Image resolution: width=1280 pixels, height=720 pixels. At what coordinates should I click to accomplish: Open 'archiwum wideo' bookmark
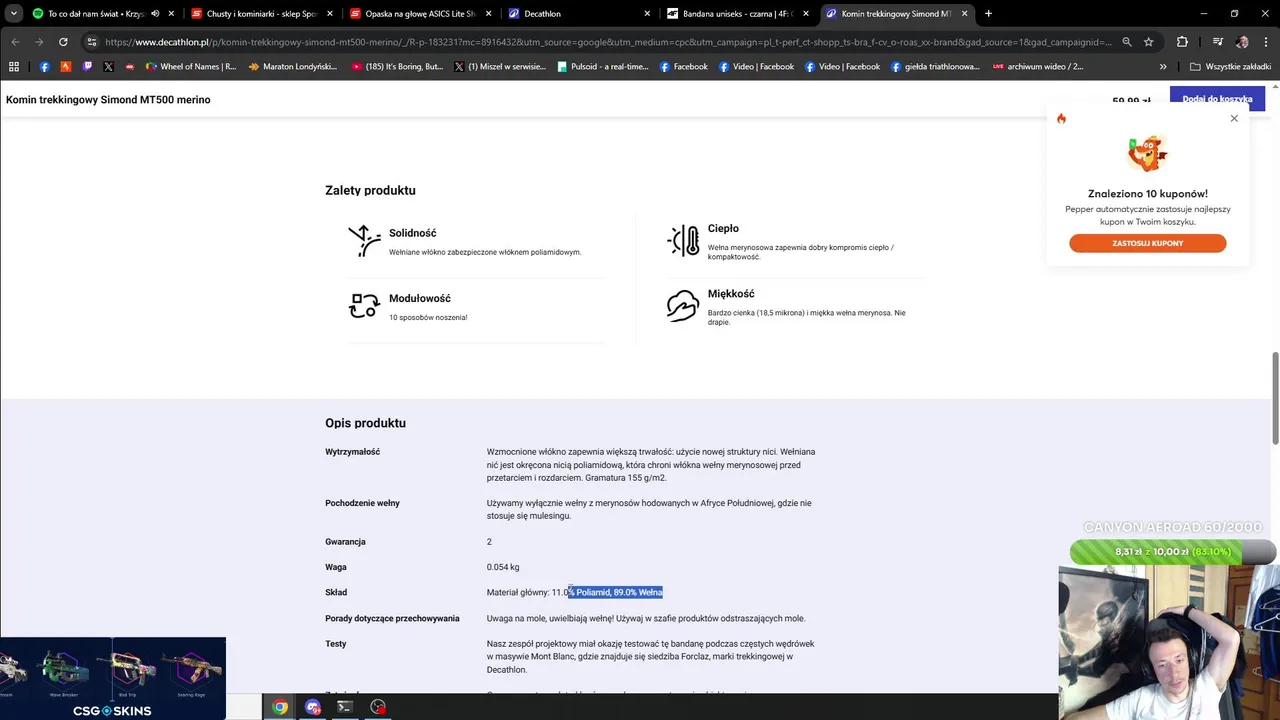(x=1038, y=67)
